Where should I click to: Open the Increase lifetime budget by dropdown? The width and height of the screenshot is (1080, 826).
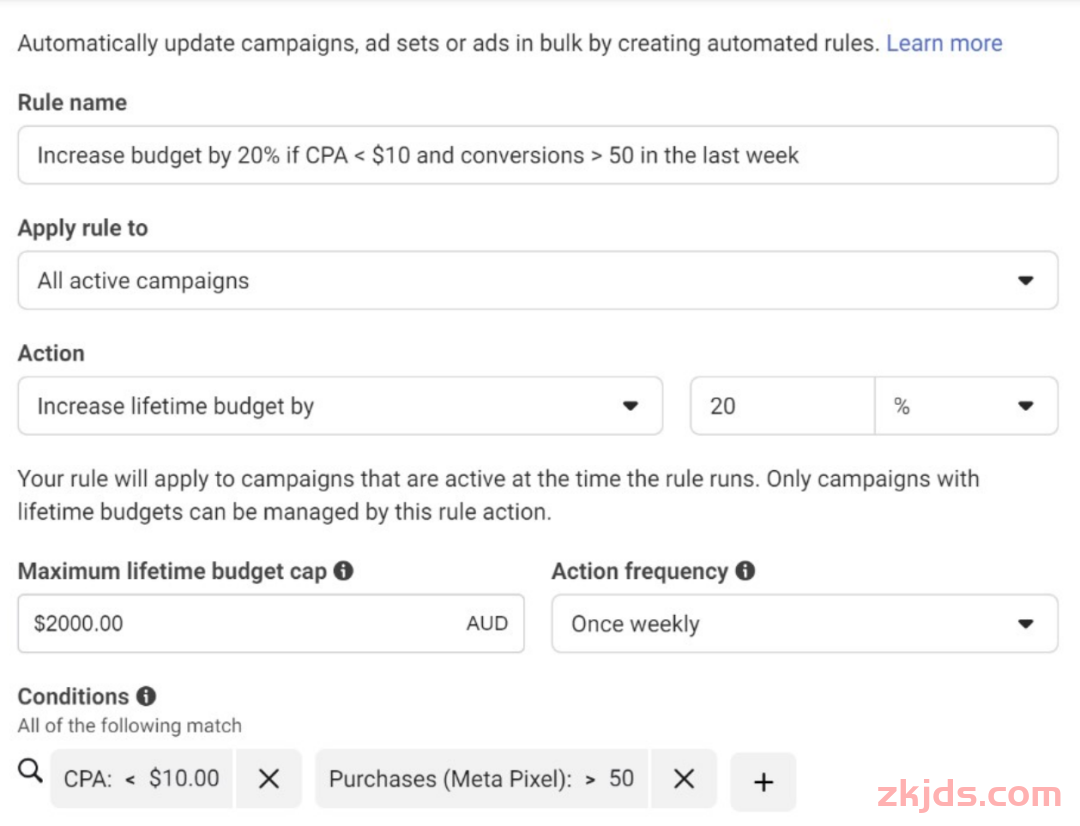[340, 406]
